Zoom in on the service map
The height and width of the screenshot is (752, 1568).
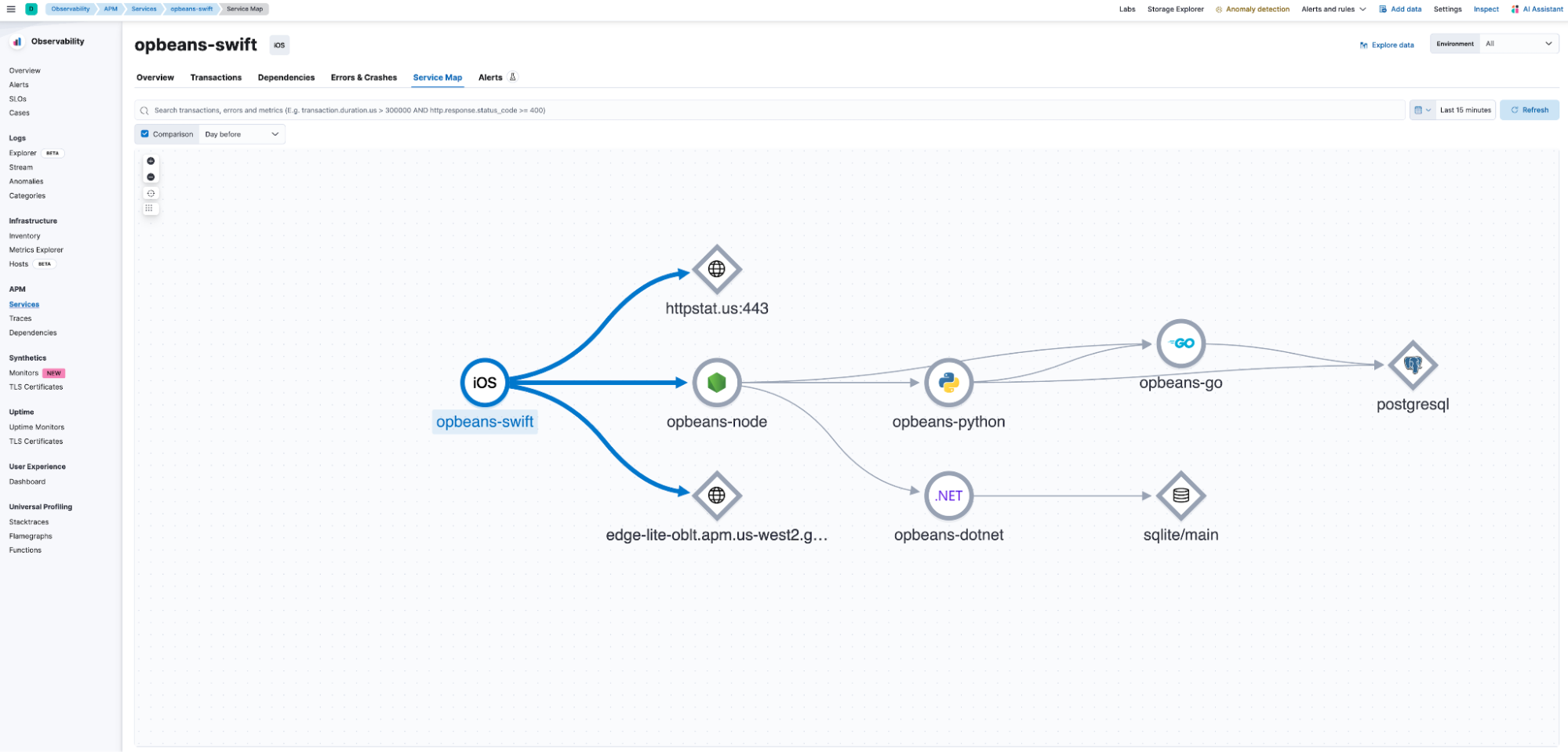[151, 161]
